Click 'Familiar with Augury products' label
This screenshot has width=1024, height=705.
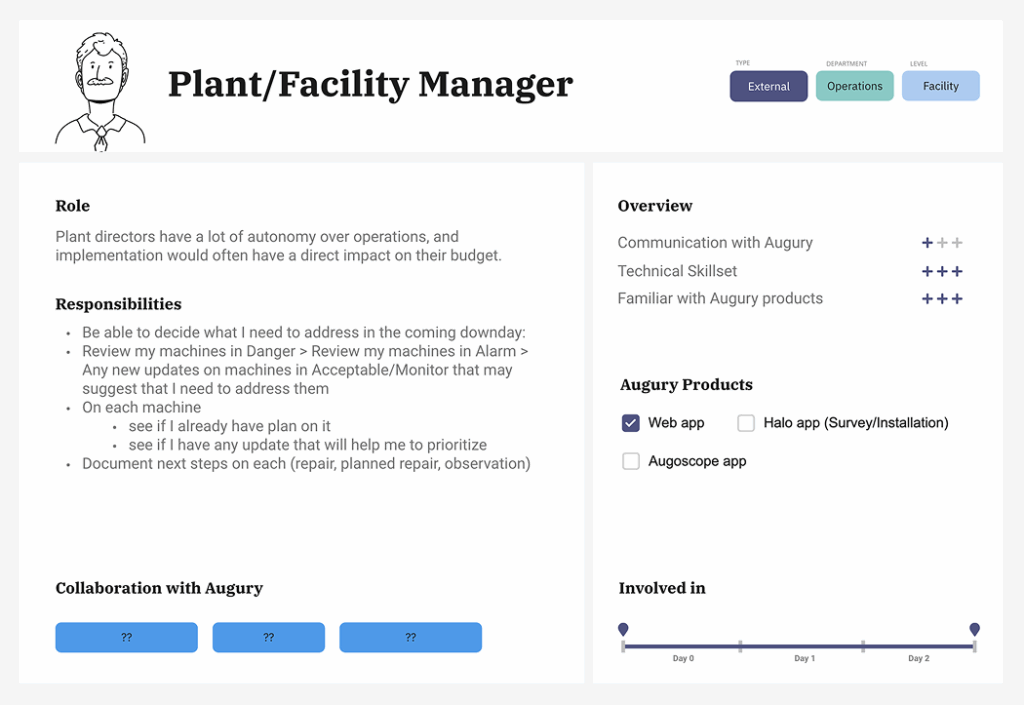click(x=720, y=299)
